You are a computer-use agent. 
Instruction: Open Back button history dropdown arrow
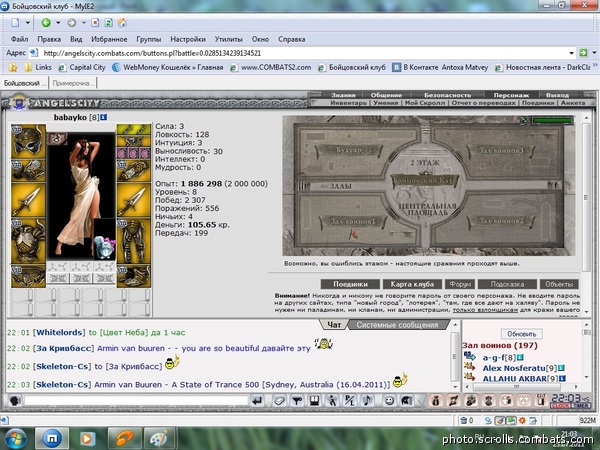pyautogui.click(x=58, y=23)
